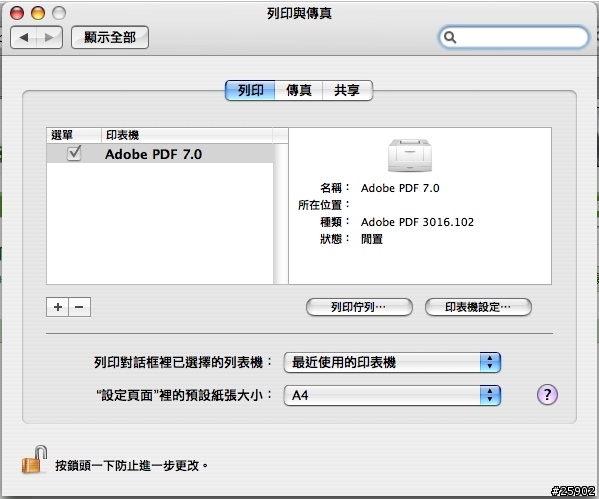Go back with the left arrow button
Image resolution: width=599 pixels, height=499 pixels.
coord(24,37)
